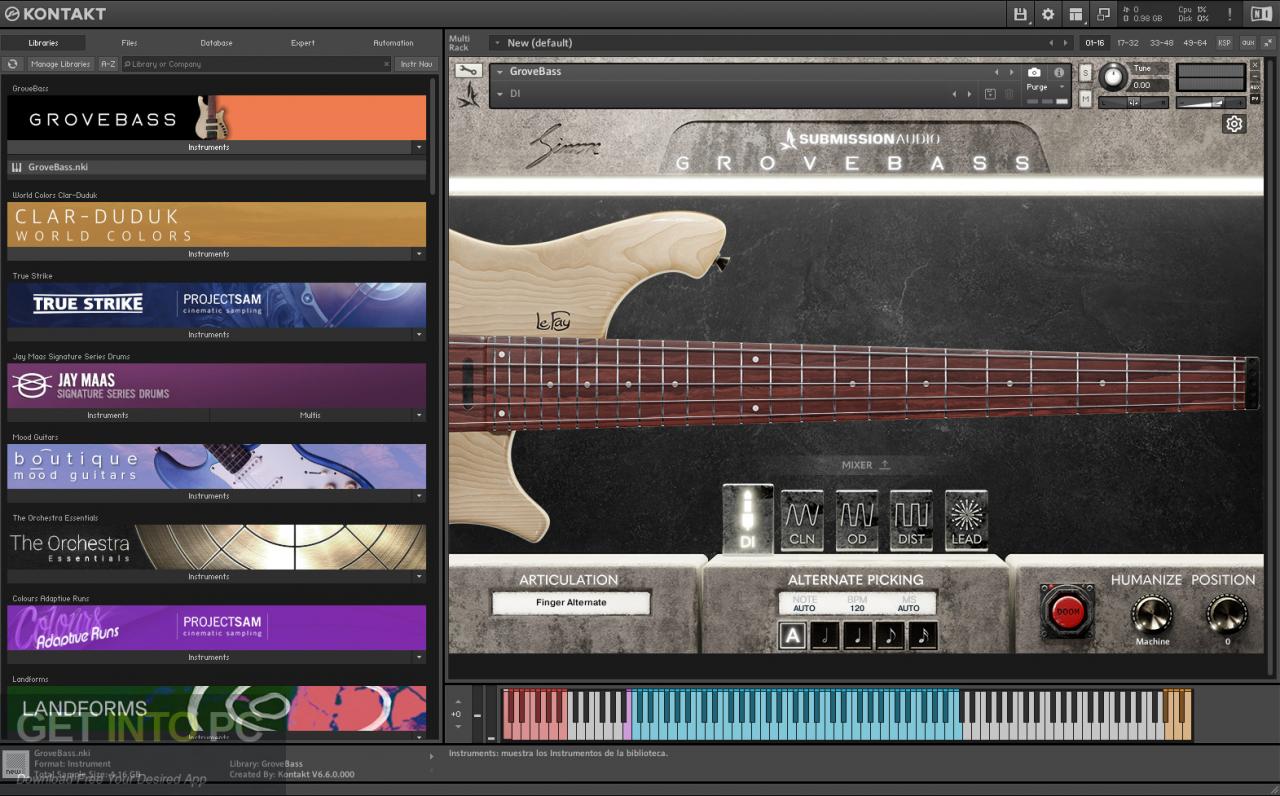Switch to the Expert tab
This screenshot has height=796, width=1280.
pos(303,43)
